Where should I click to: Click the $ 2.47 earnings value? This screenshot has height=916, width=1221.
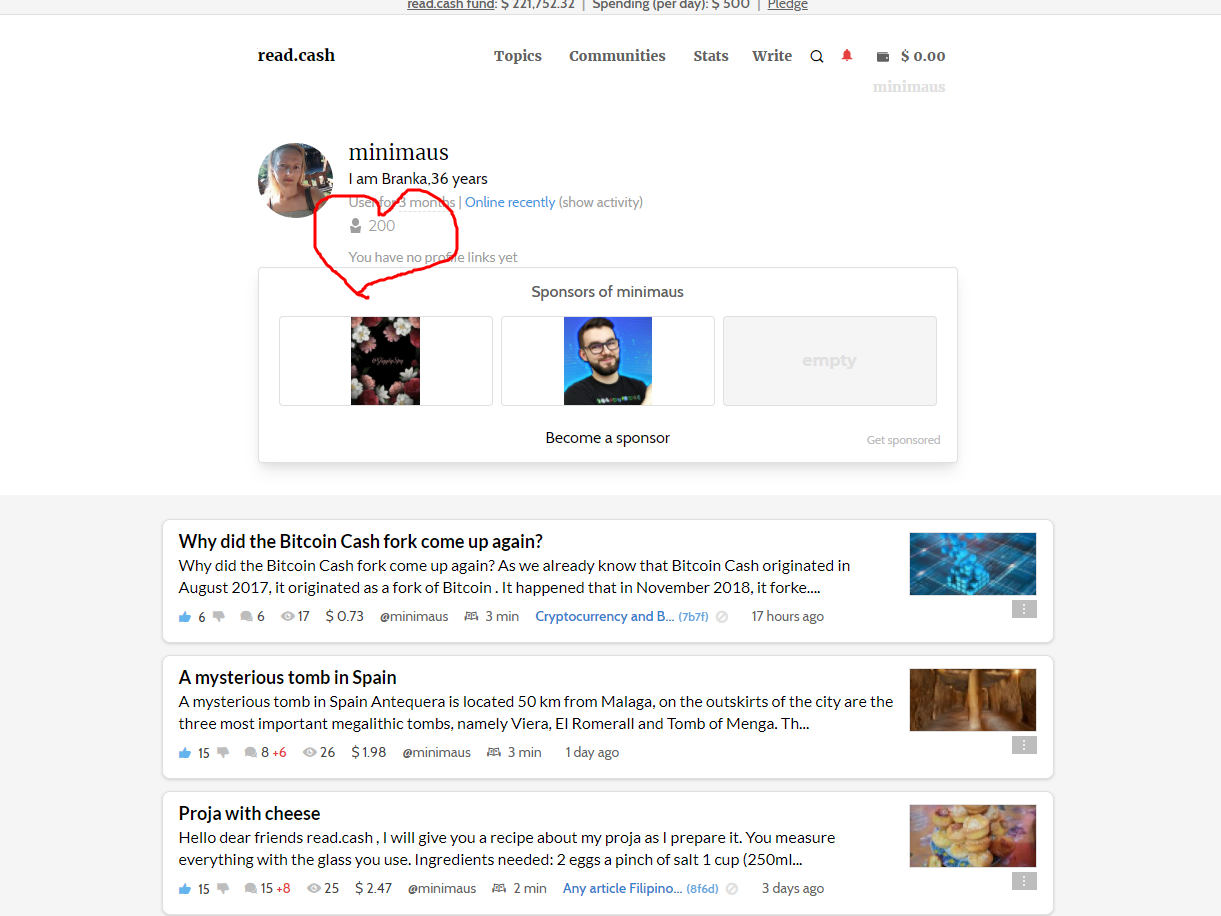(x=374, y=889)
